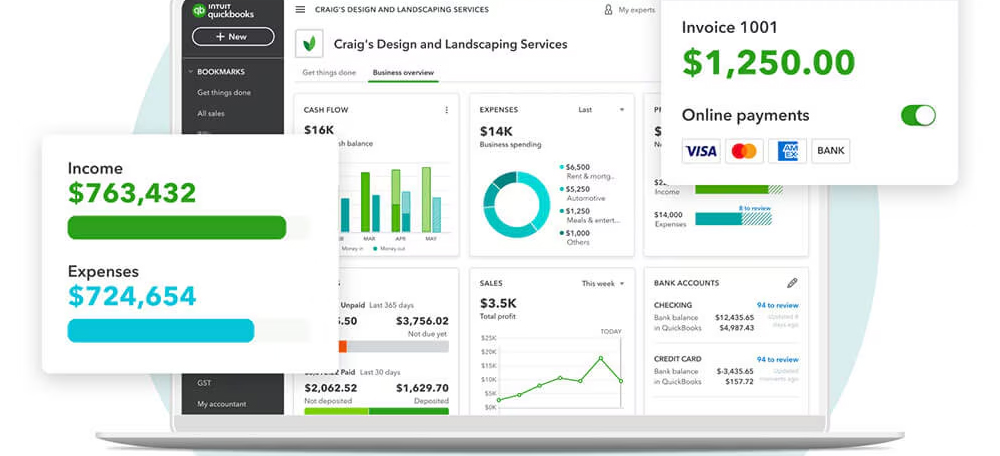This screenshot has height=456, width=1000.
Task: Click the '8 to review' link
Action: click(x=754, y=209)
